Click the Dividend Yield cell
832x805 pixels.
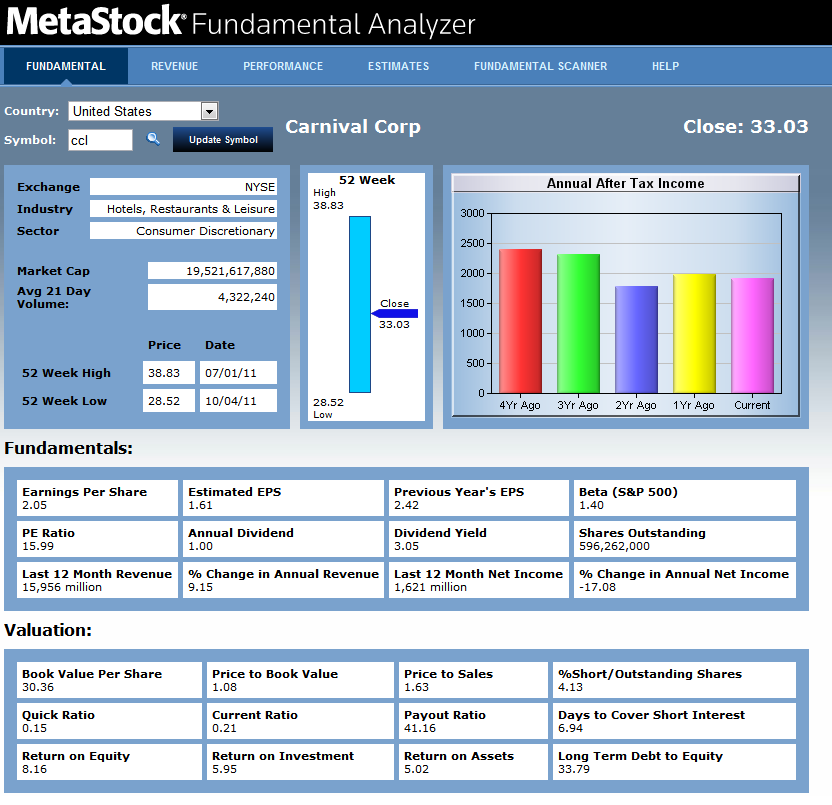pos(479,539)
